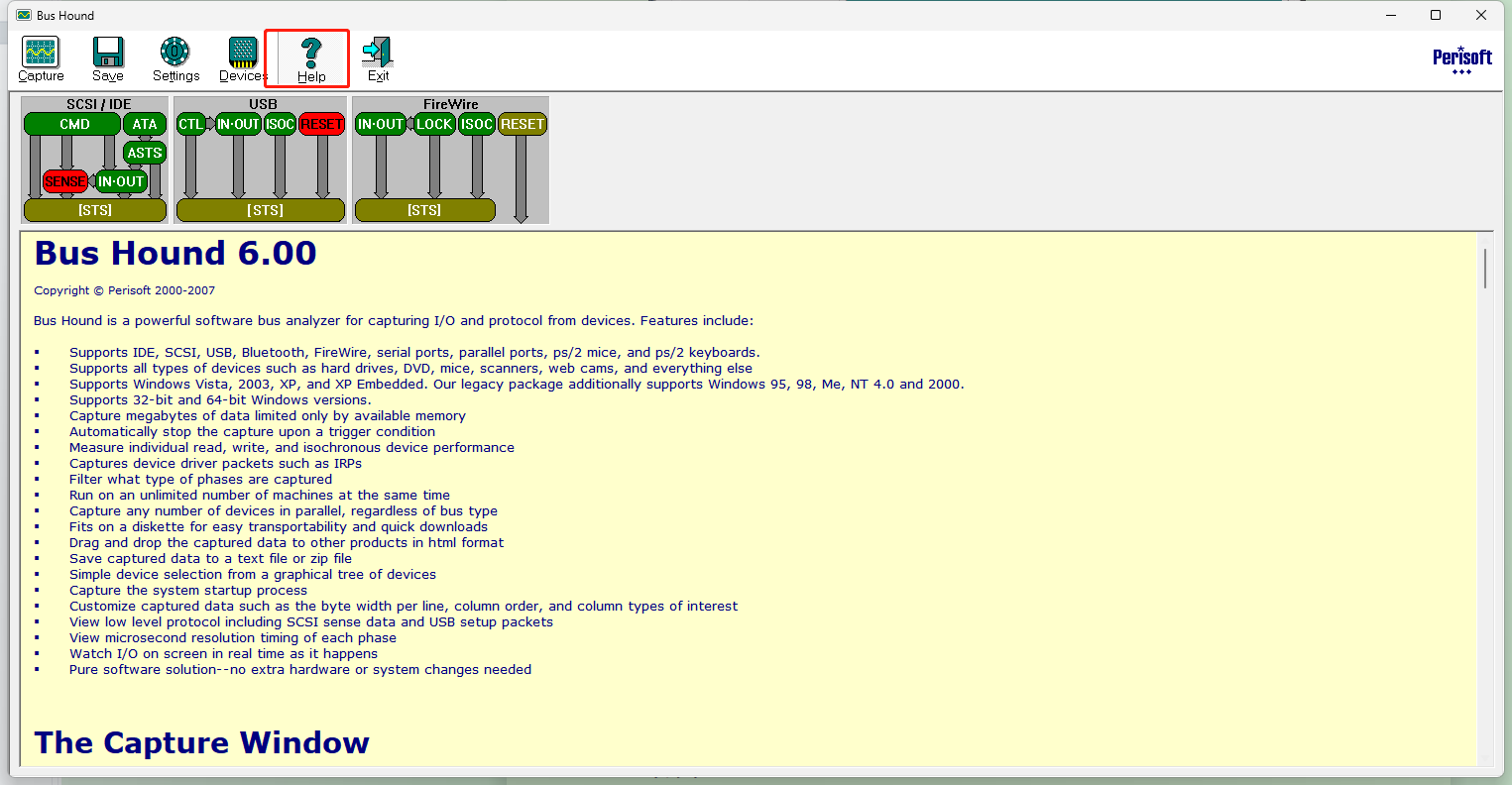Image resolution: width=1512 pixels, height=785 pixels.
Task: Click the 'Simple device selection' line
Action: [x=253, y=574]
